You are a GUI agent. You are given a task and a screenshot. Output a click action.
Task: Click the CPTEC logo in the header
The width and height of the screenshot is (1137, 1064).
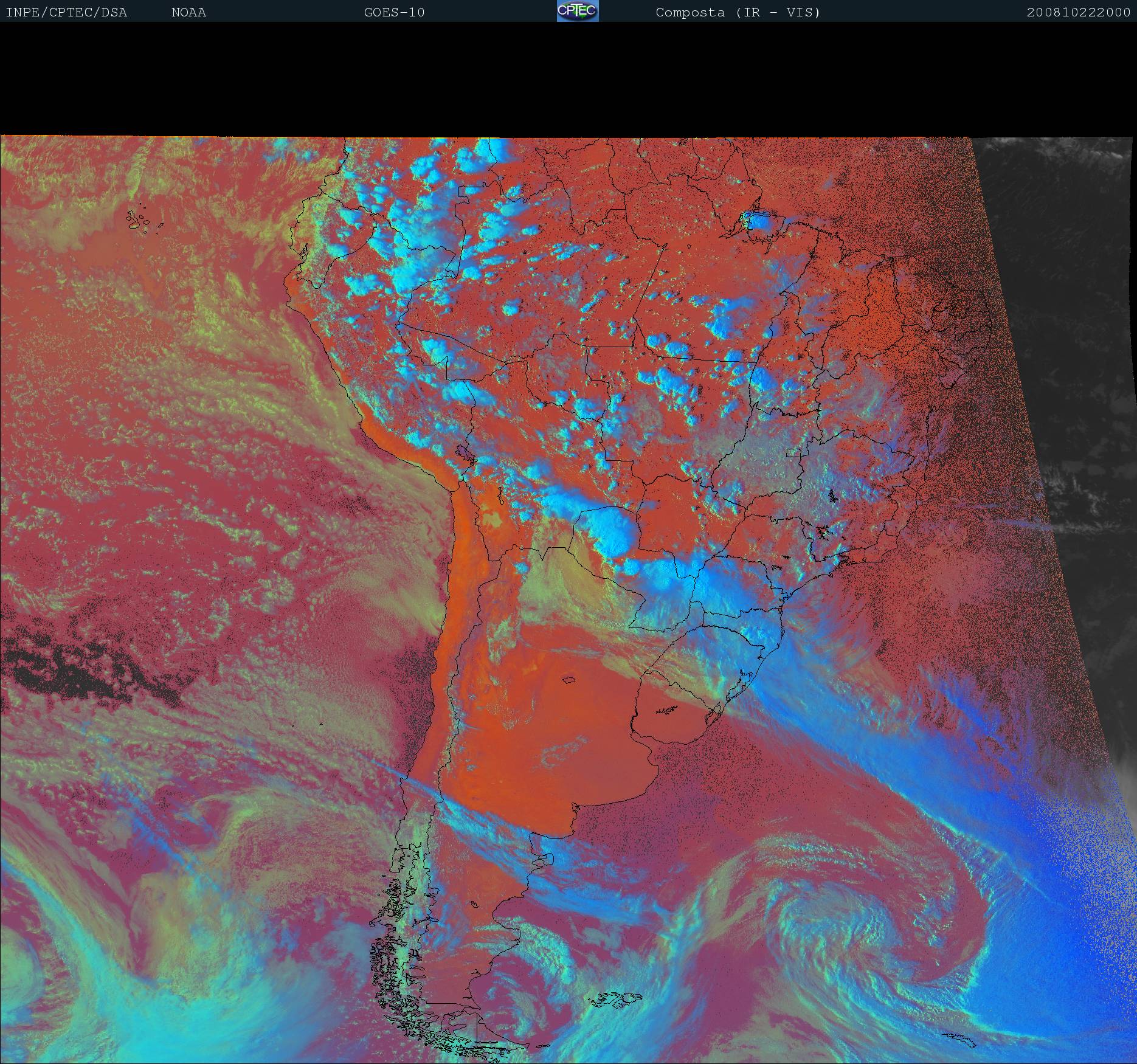tap(577, 11)
